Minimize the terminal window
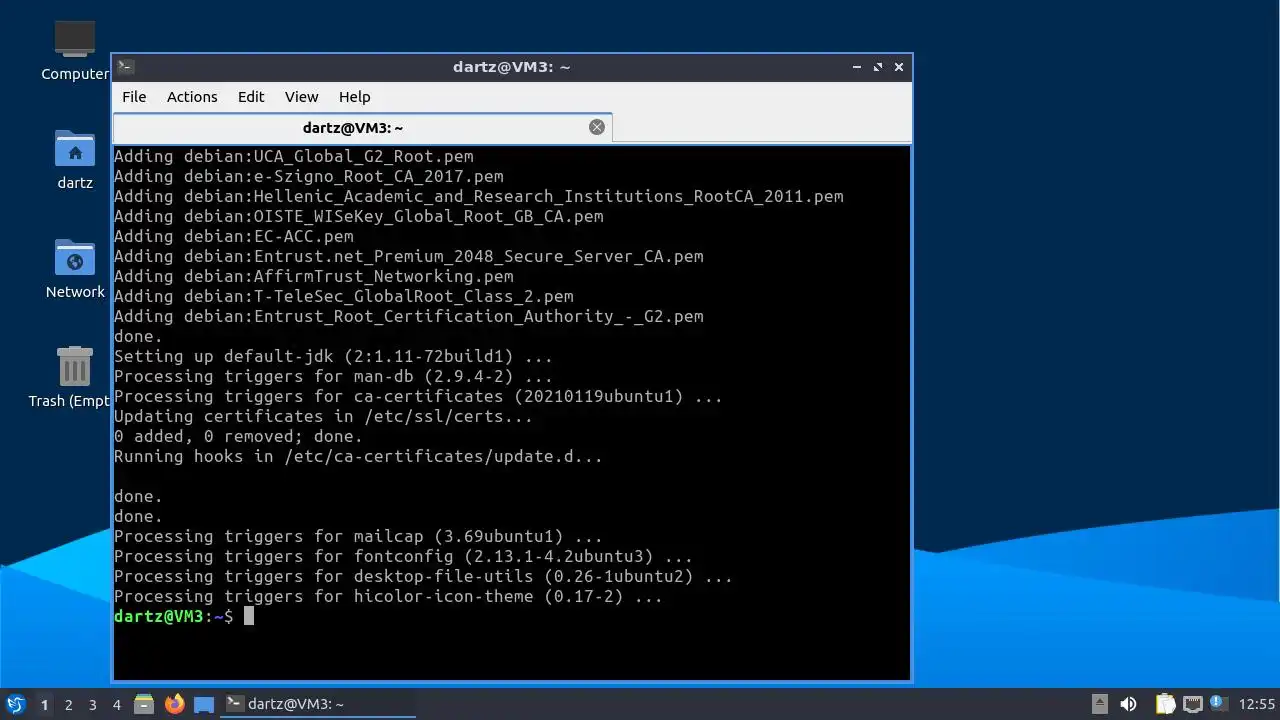This screenshot has height=720, width=1280. pyautogui.click(x=857, y=67)
